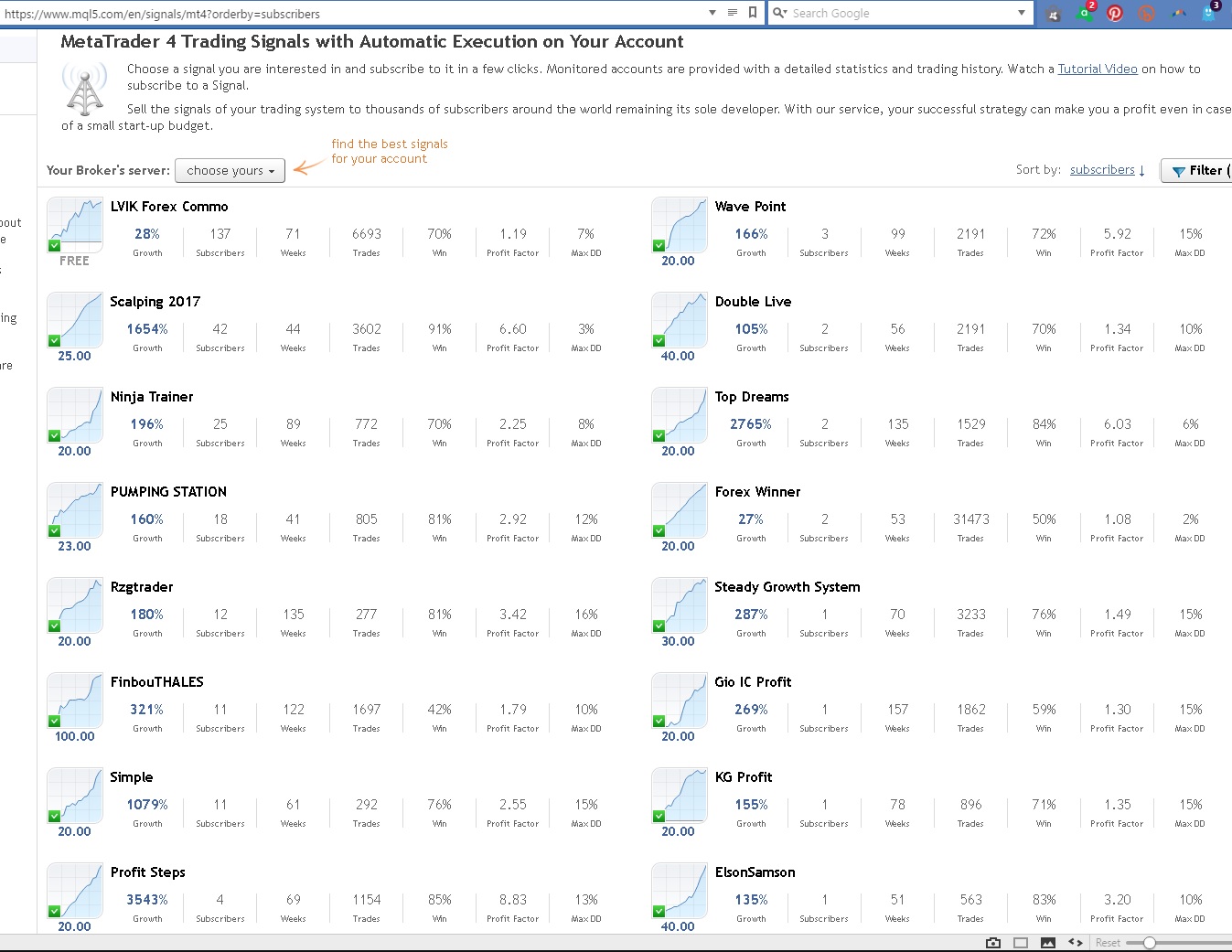Click the 8.83 profit factor of Profit Steps
Viewport: 1232px width, 952px height.
pos(513,900)
